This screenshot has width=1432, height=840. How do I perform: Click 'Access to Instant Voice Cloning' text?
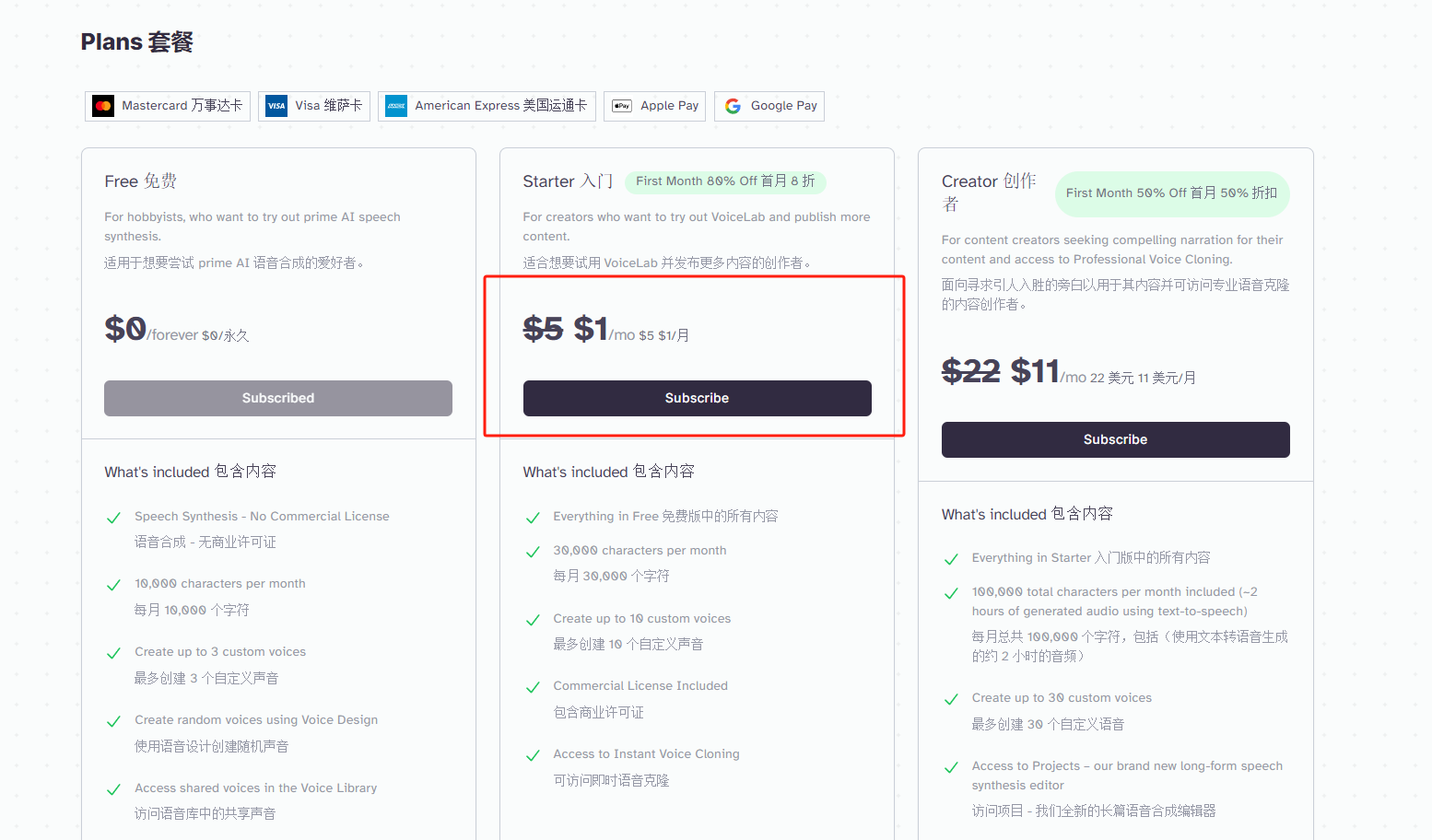pos(646,754)
